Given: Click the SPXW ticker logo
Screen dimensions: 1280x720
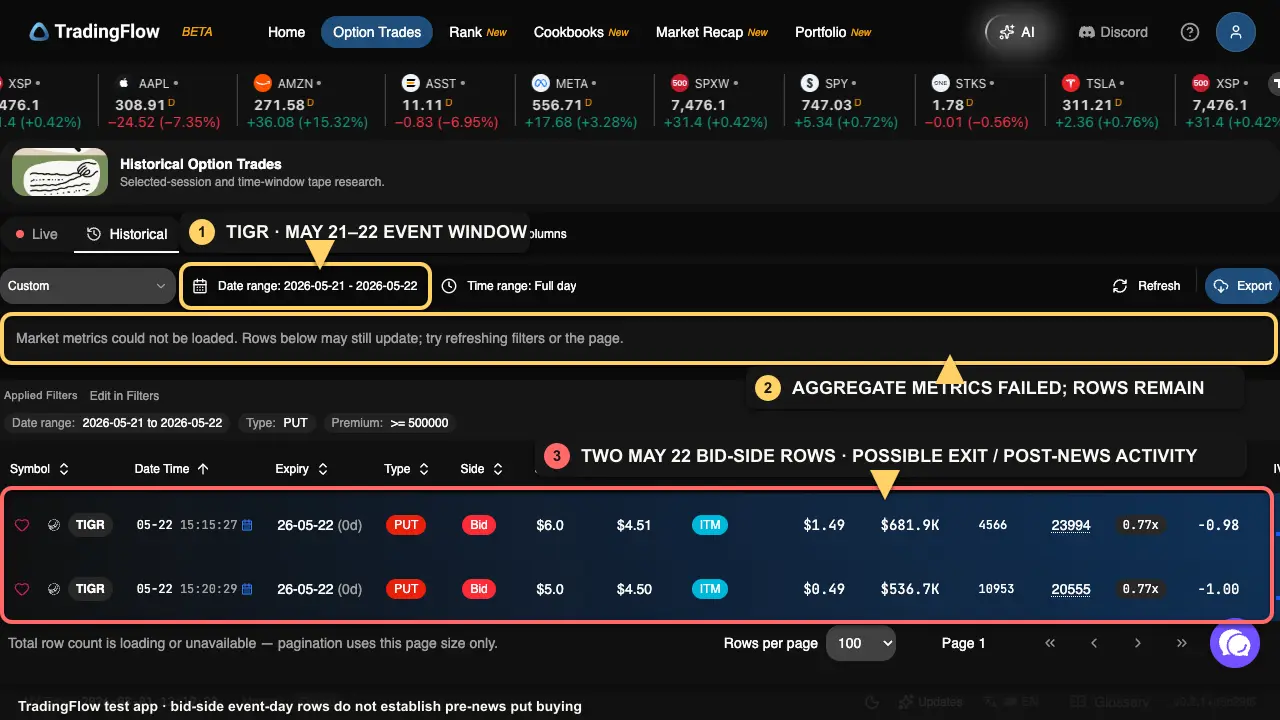Looking at the screenshot, I should pos(680,83).
